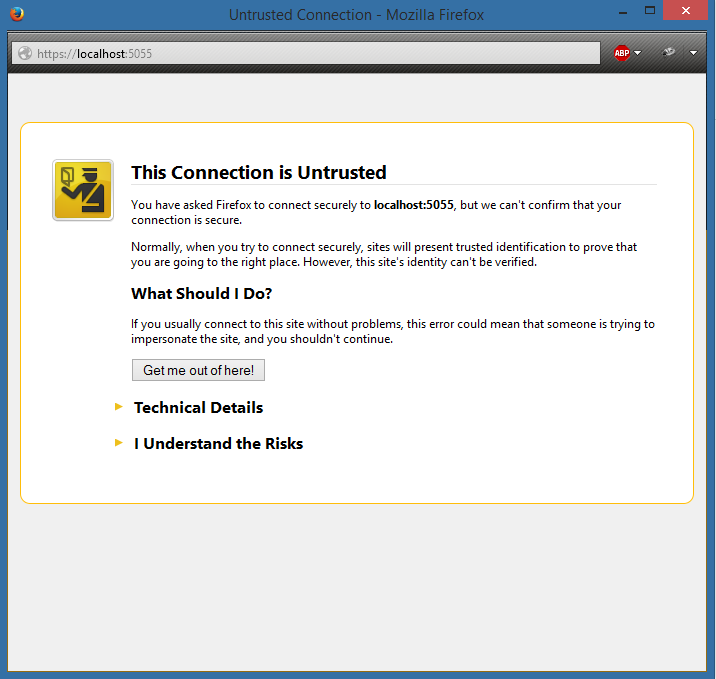This screenshot has height=679, width=716.
Task: Click the yellow passport officer warning icon
Action: coord(83,190)
